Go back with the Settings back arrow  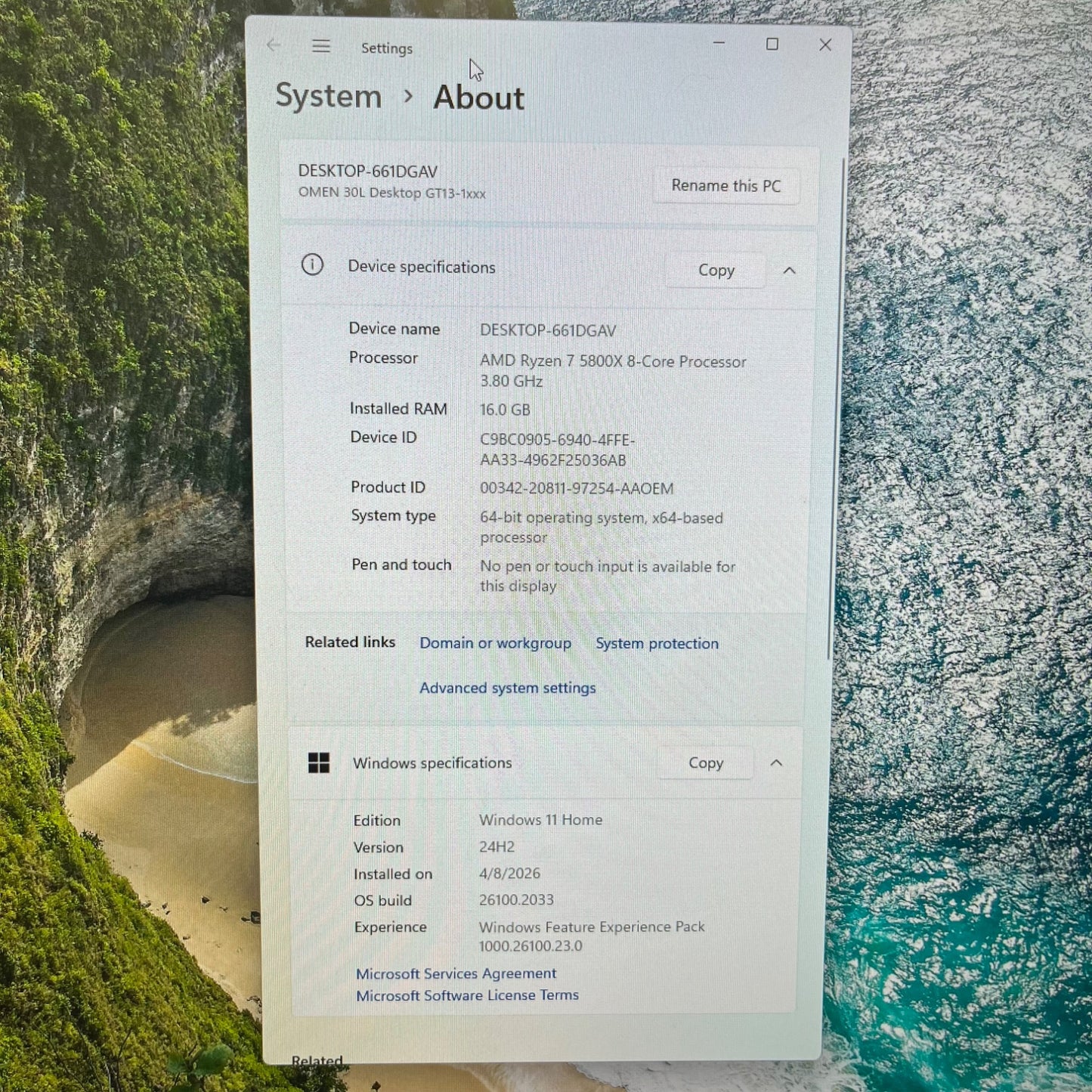(x=274, y=45)
